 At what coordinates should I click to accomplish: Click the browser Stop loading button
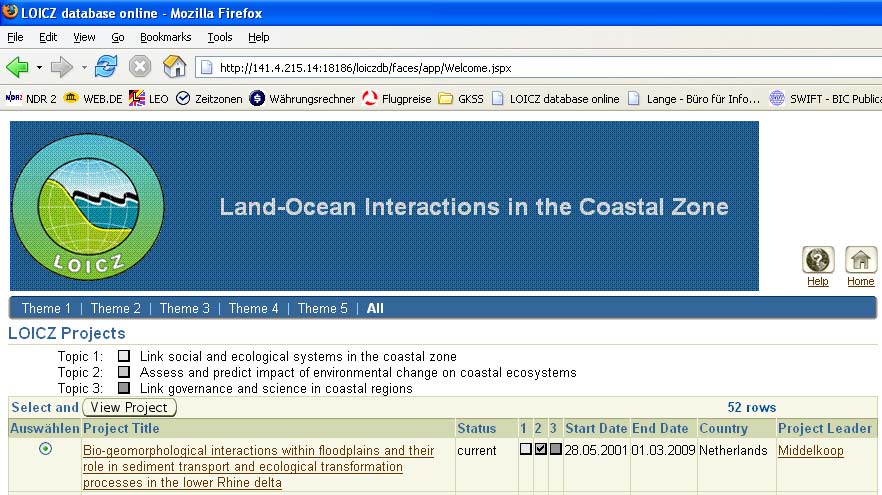tap(140, 67)
